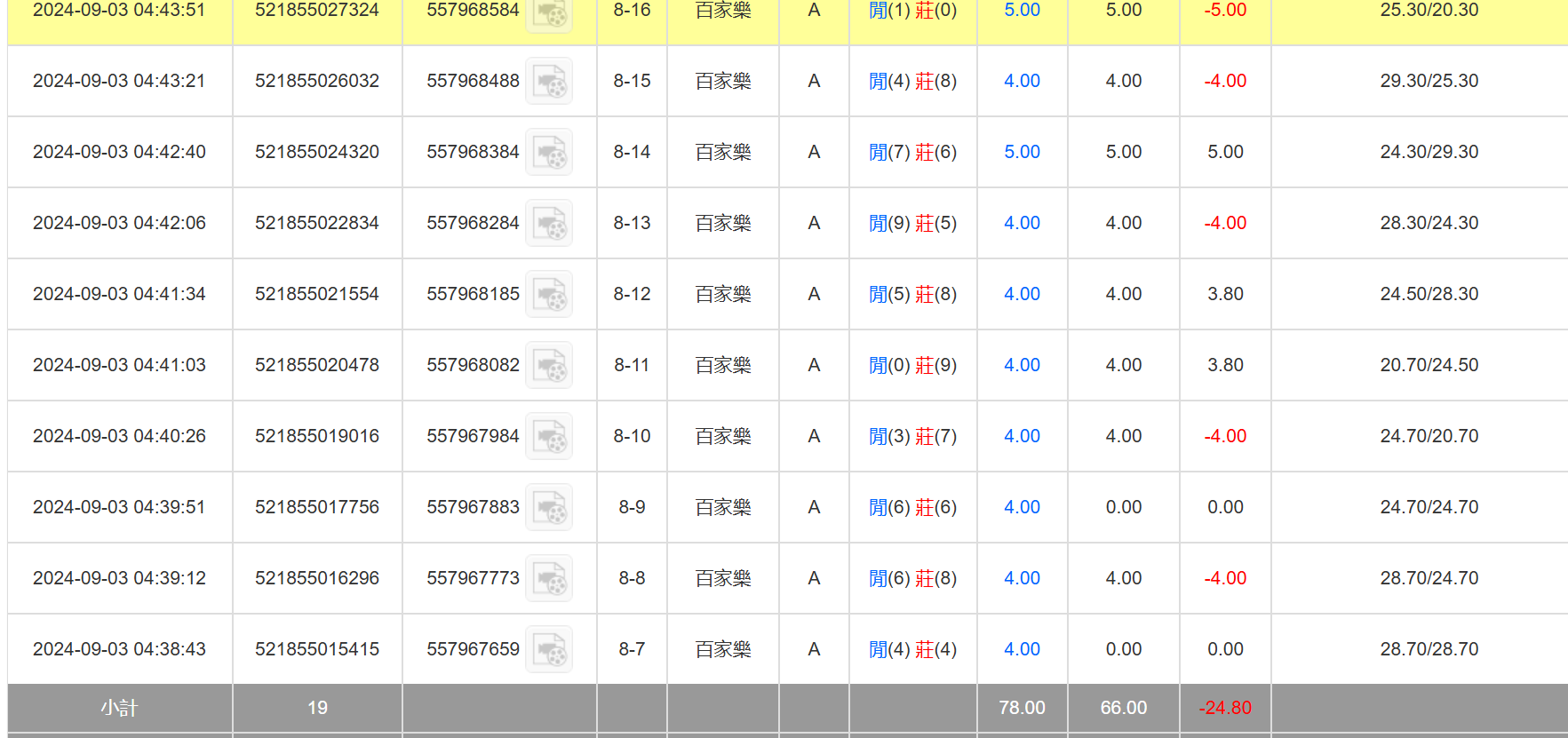Select the 小計 subtotal label
Image resolution: width=1568 pixels, height=738 pixels.
(119, 708)
